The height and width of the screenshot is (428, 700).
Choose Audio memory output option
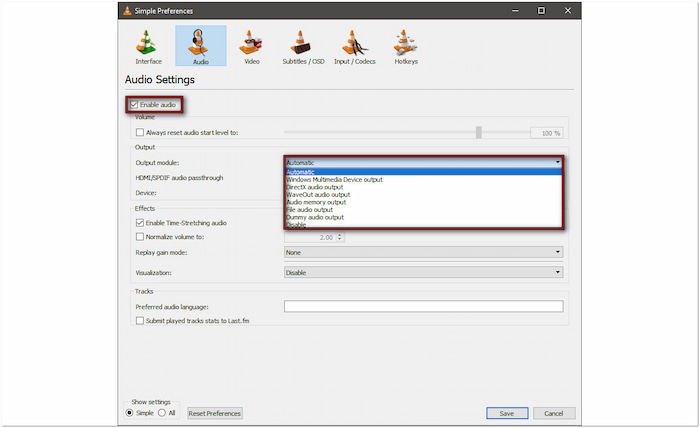point(423,202)
